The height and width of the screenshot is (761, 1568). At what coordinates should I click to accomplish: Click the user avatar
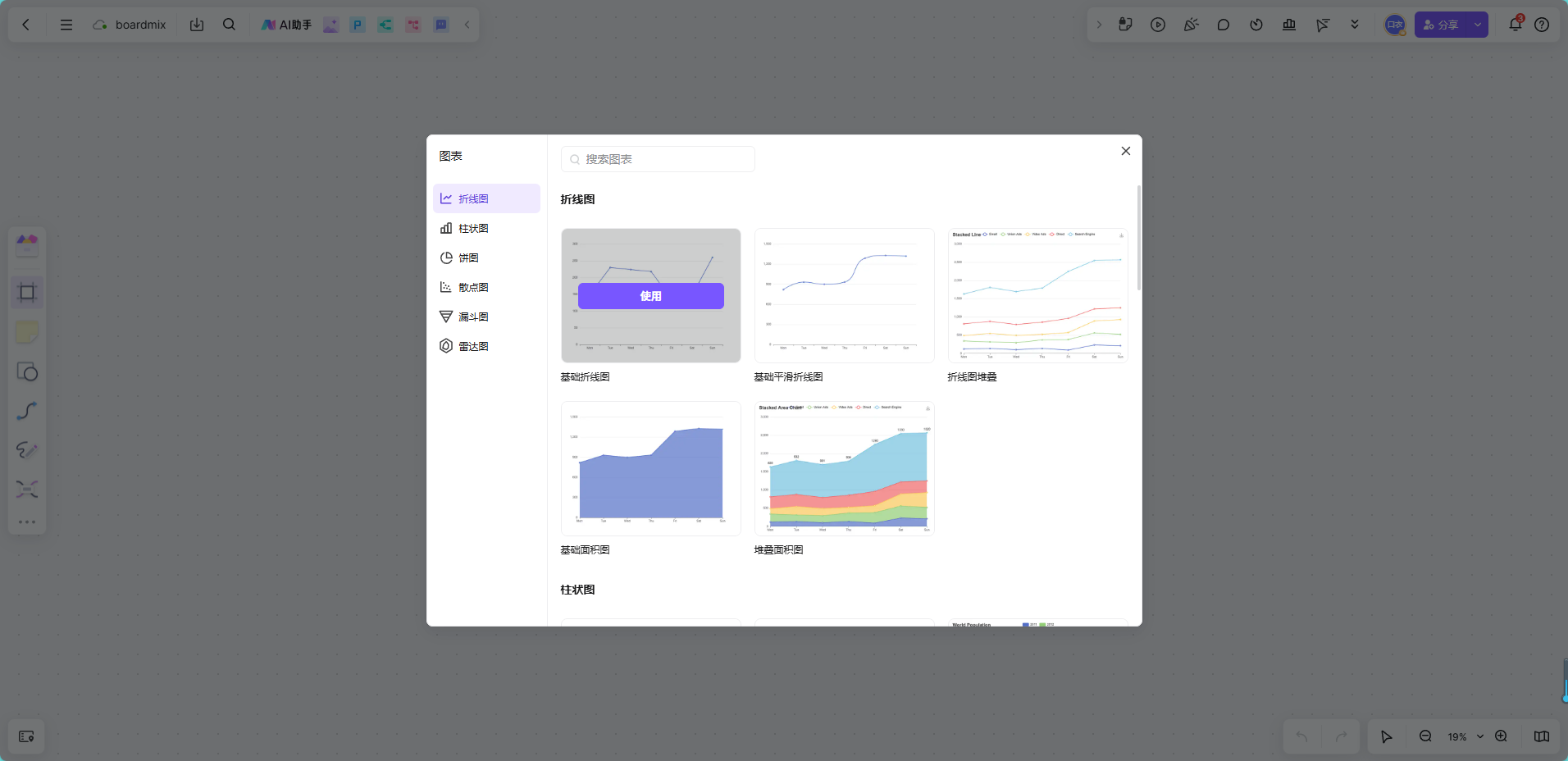[x=1395, y=25]
